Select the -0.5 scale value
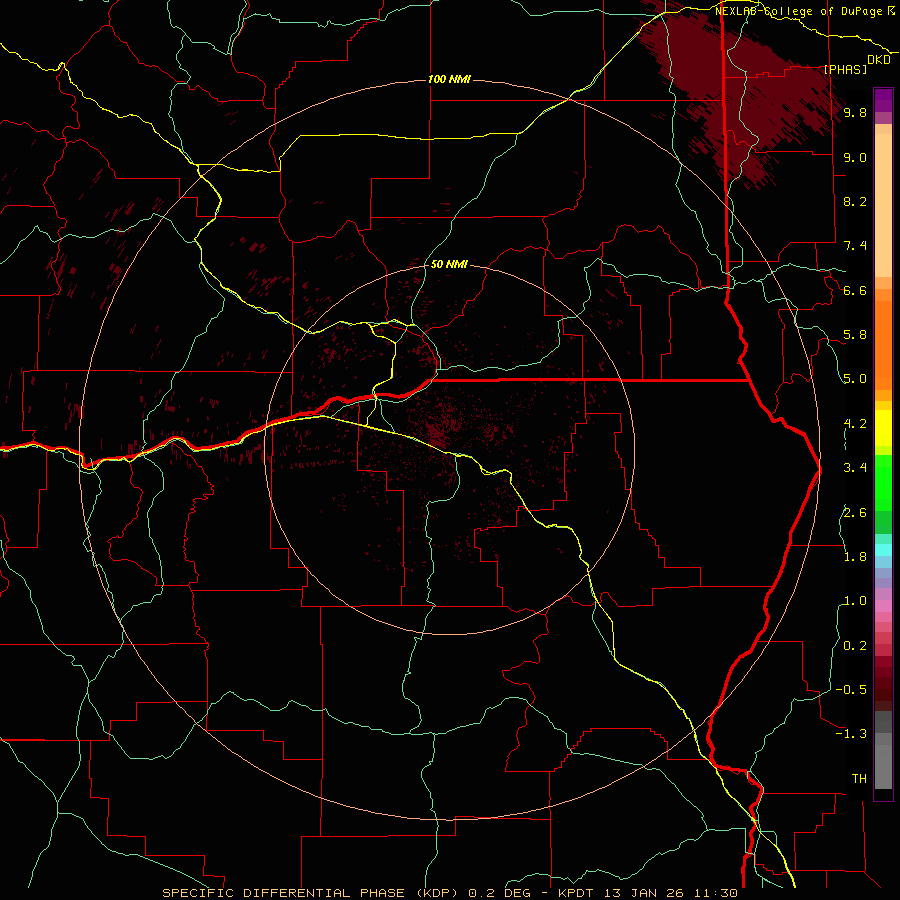This screenshot has height=900, width=900. (x=851, y=690)
